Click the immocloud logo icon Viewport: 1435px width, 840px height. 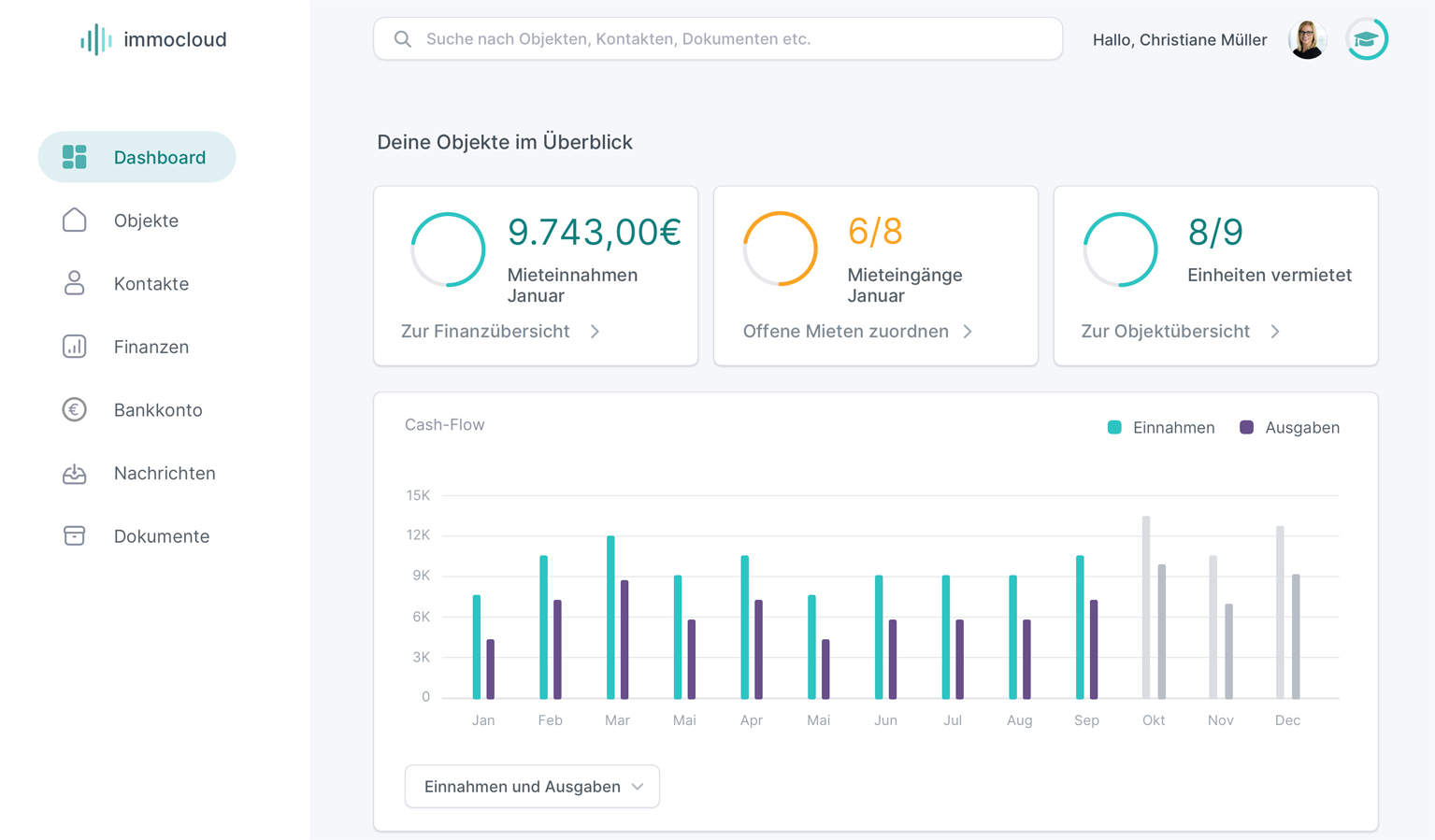coord(96,39)
